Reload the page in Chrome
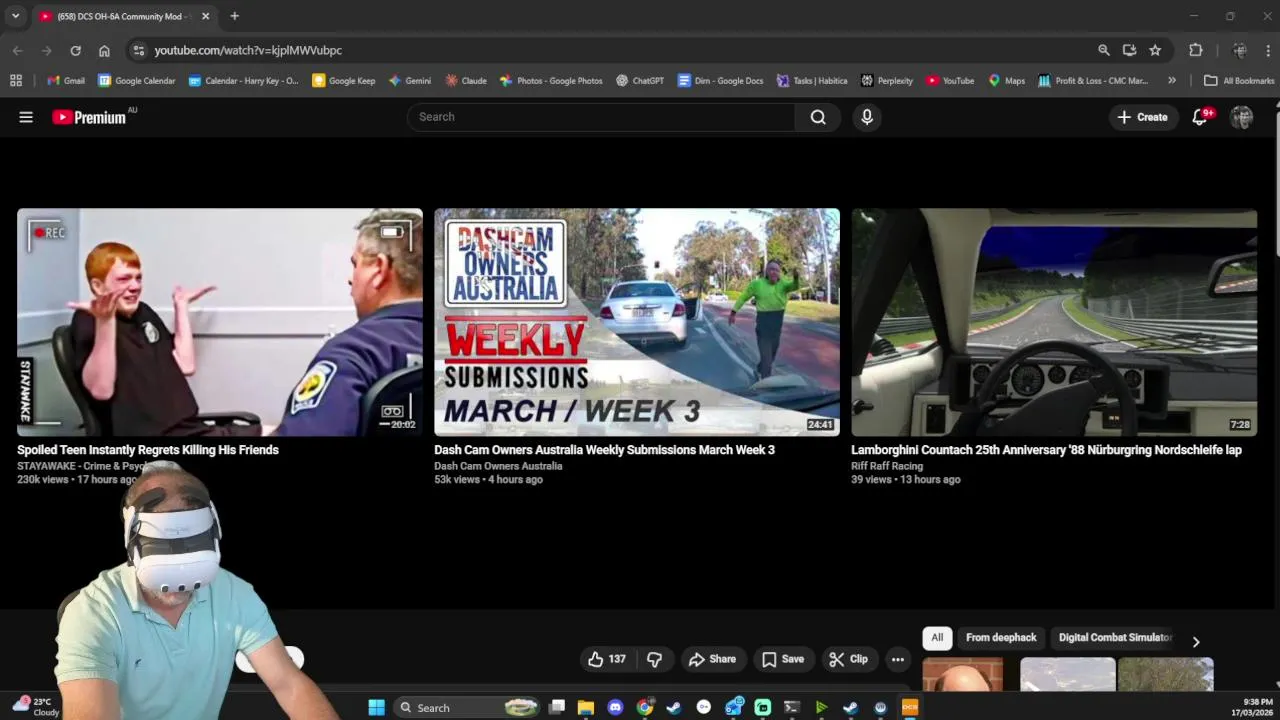This screenshot has width=1280, height=720. click(75, 50)
